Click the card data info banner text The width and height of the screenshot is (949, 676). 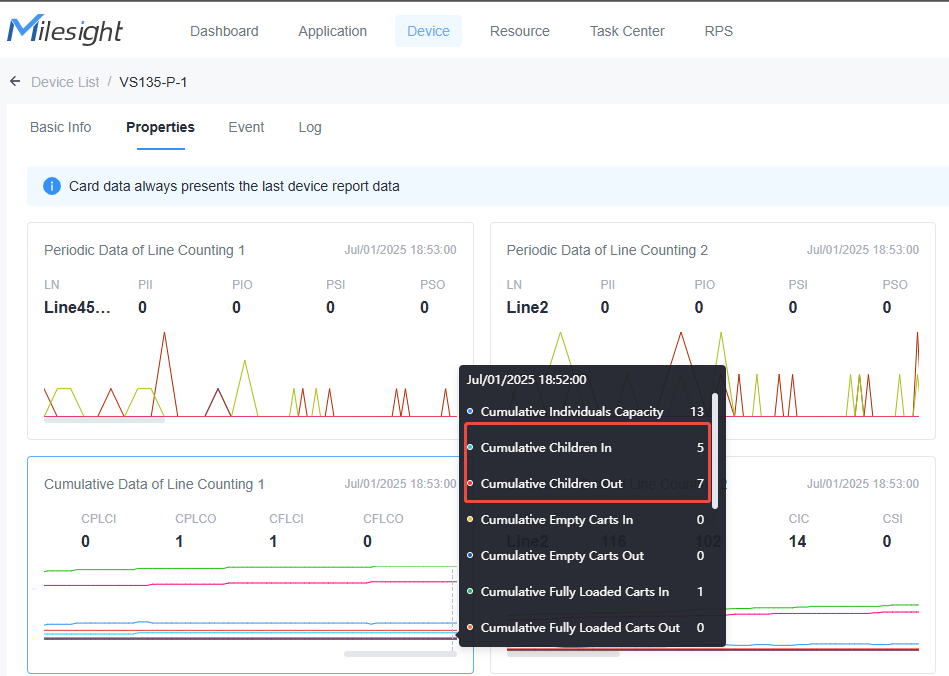pos(234,186)
